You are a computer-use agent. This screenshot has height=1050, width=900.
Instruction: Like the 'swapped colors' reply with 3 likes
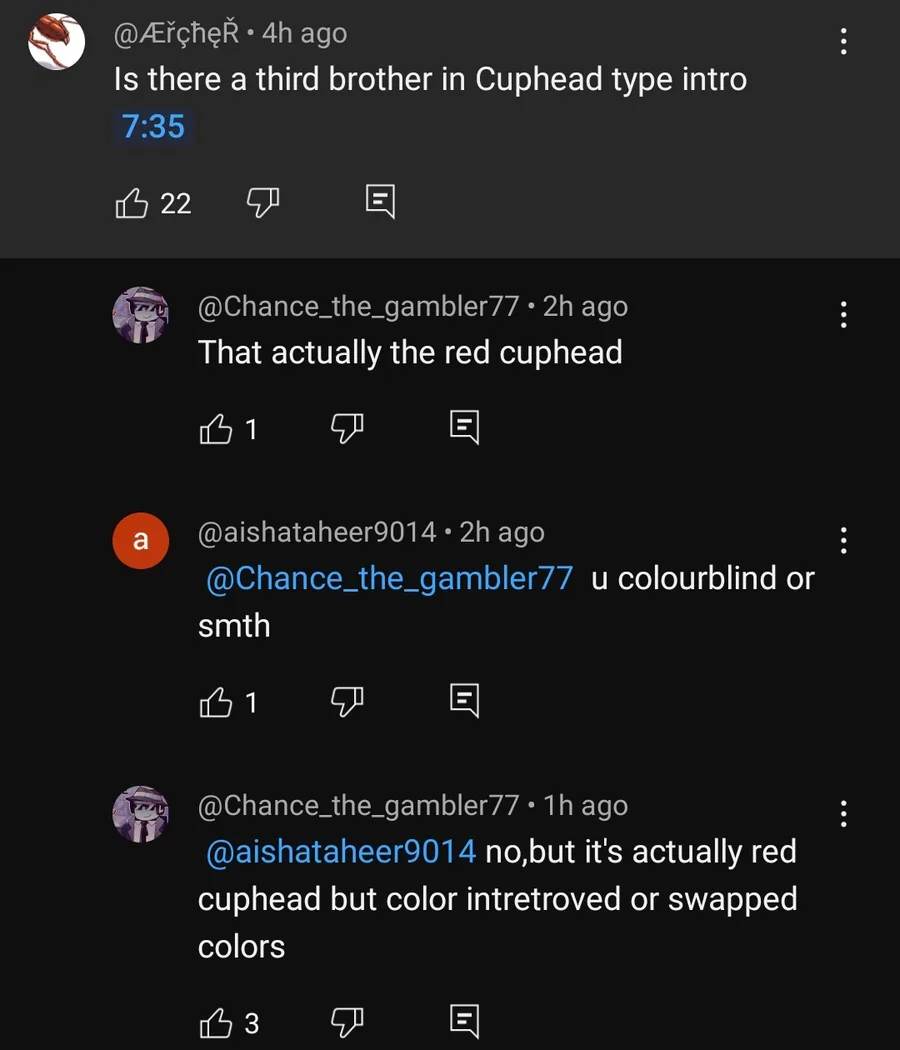click(x=216, y=1023)
